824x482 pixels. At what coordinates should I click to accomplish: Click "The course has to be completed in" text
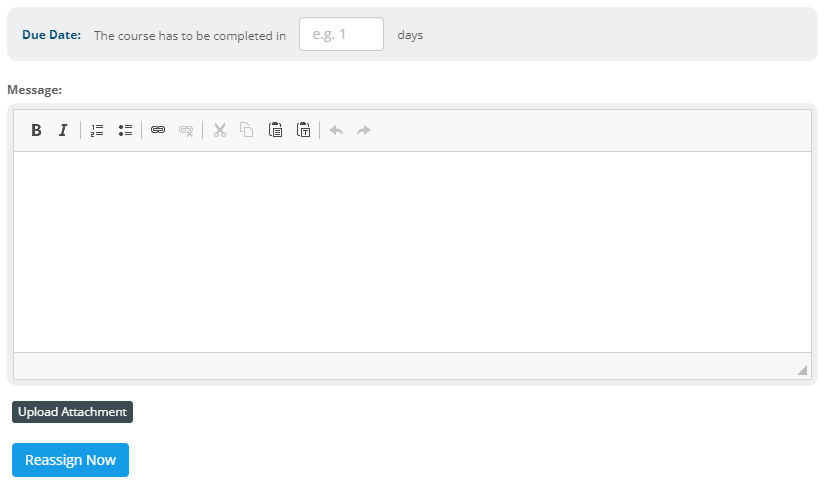click(190, 36)
